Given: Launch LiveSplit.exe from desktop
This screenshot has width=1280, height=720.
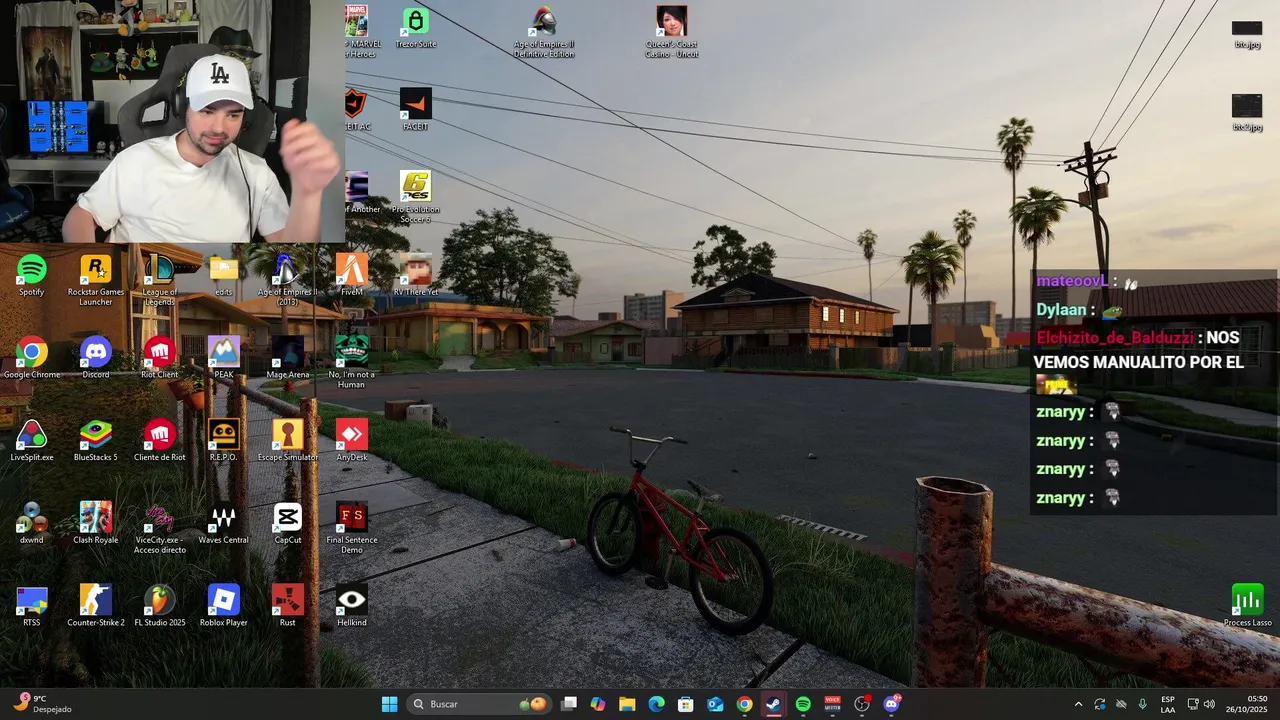Looking at the screenshot, I should pyautogui.click(x=32, y=441).
